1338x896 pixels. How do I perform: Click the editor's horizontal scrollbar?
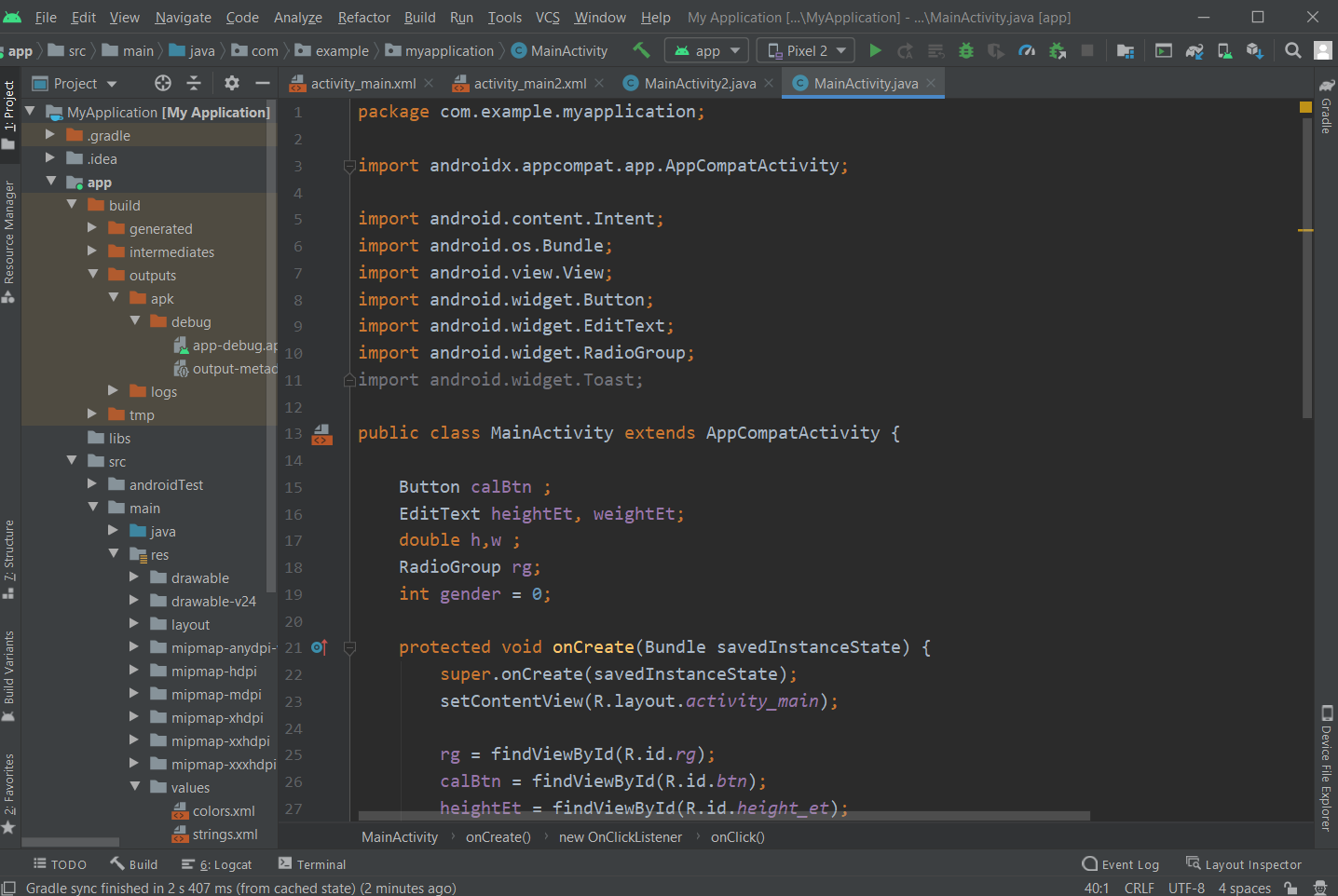(723, 816)
